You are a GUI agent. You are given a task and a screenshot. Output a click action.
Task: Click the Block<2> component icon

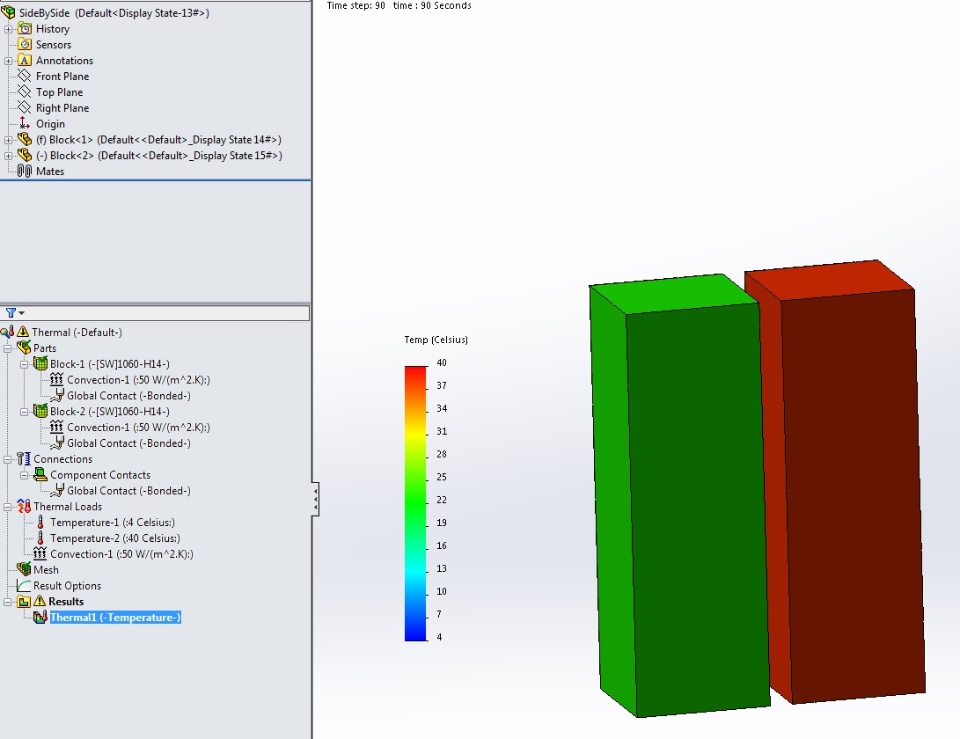click(24, 155)
